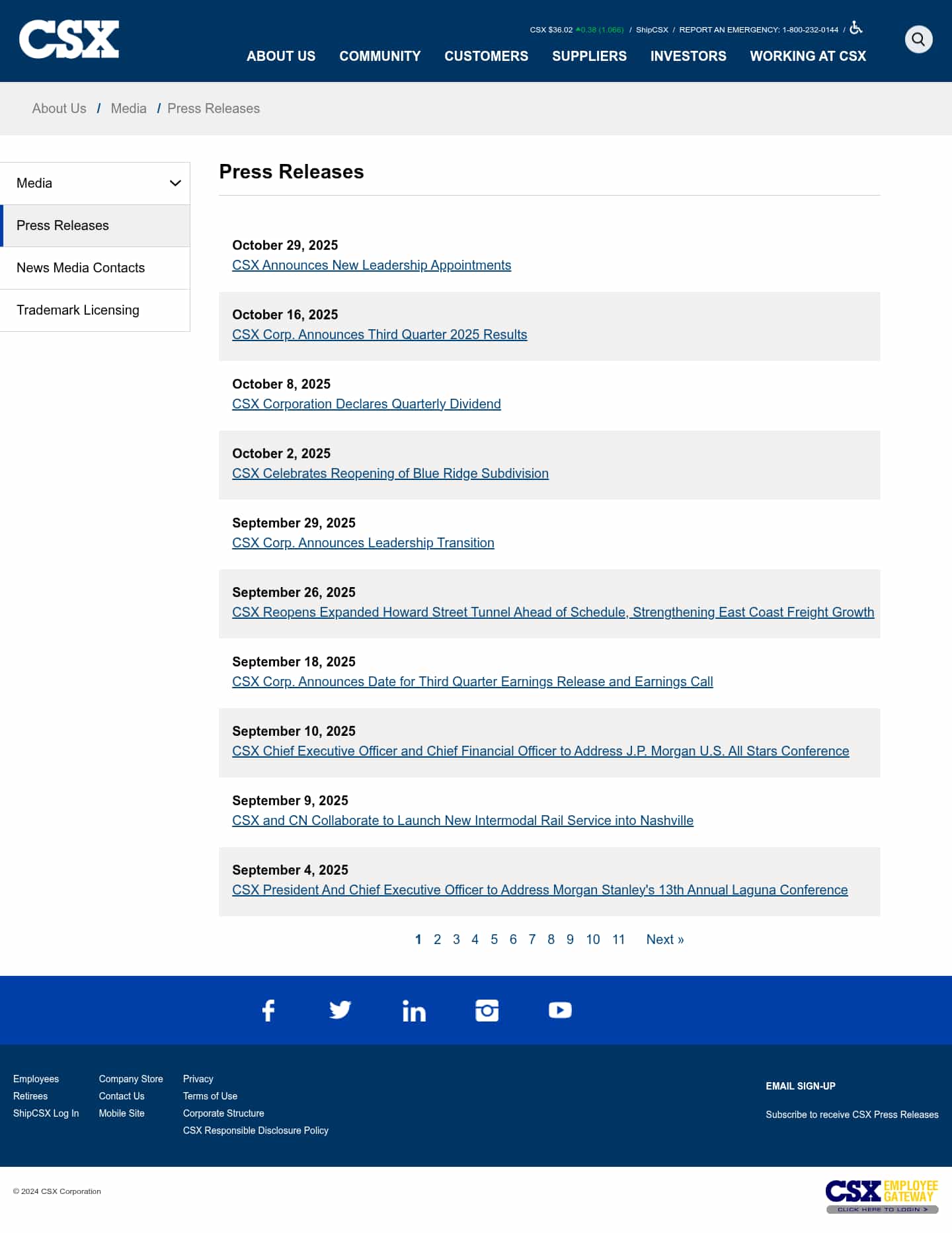Image resolution: width=952 pixels, height=1233 pixels.
Task: Open CSX Announces New Leadership Appointments release
Action: point(372,265)
